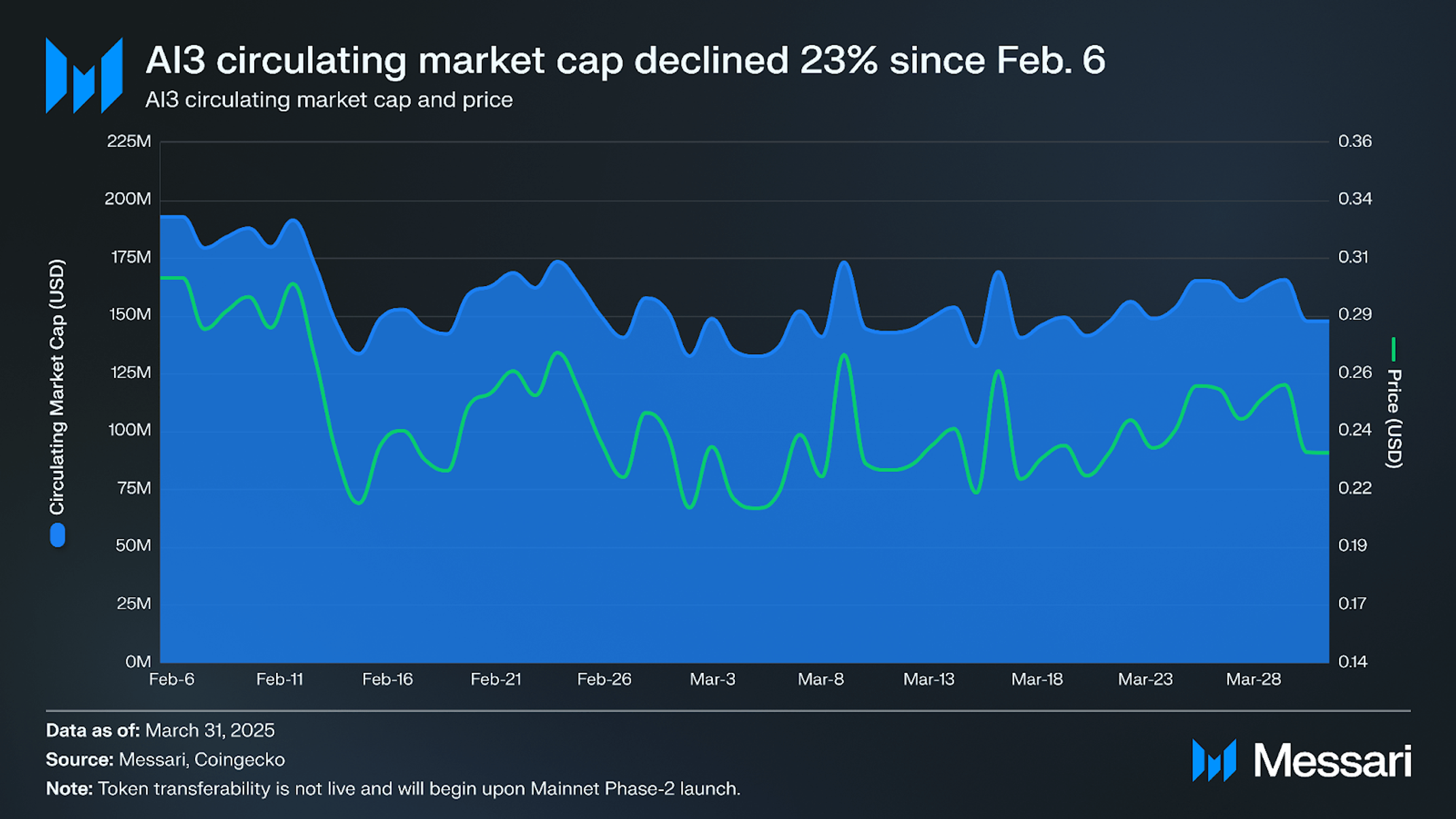
Task: Click the Messari logo icon bottom-right
Action: (1214, 761)
